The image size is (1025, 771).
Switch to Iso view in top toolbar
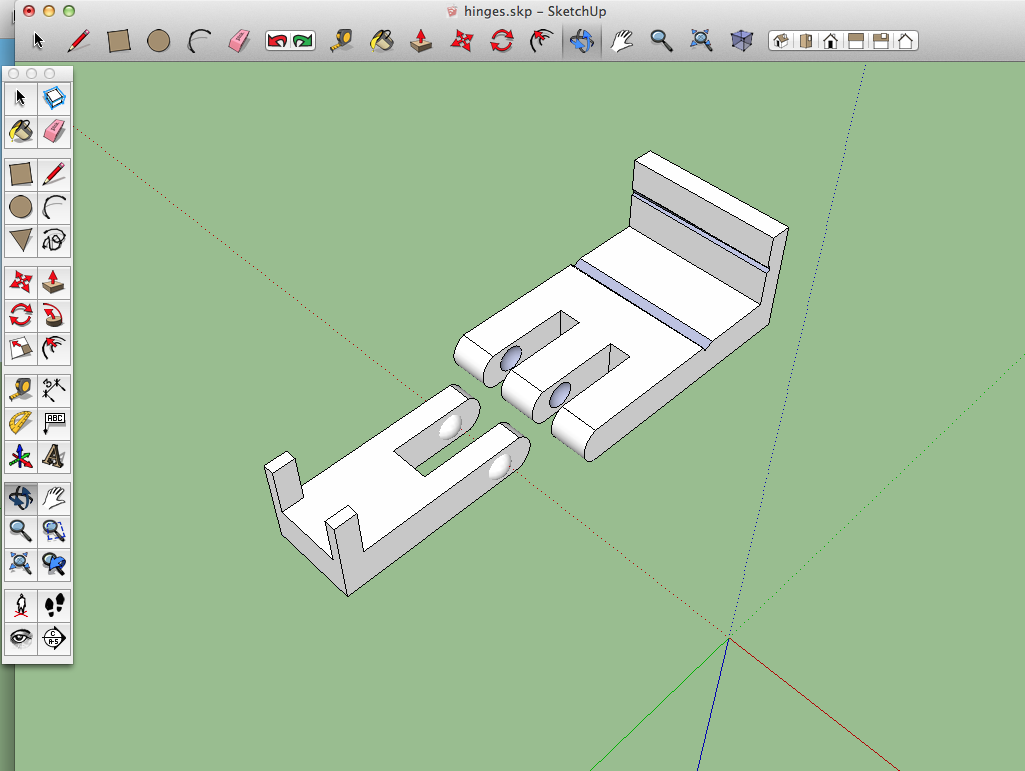(781, 41)
